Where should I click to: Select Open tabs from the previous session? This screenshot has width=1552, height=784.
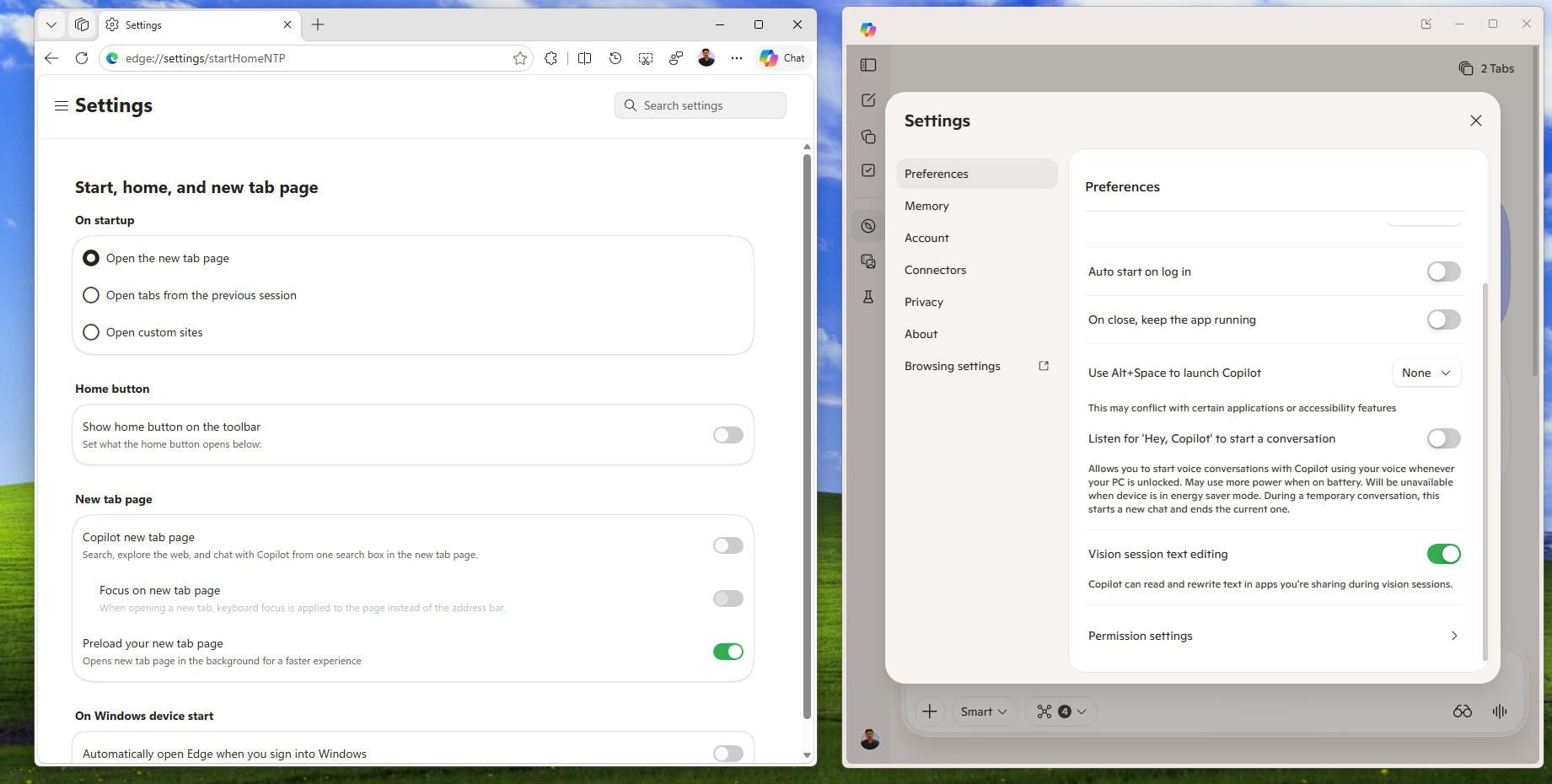pos(91,295)
